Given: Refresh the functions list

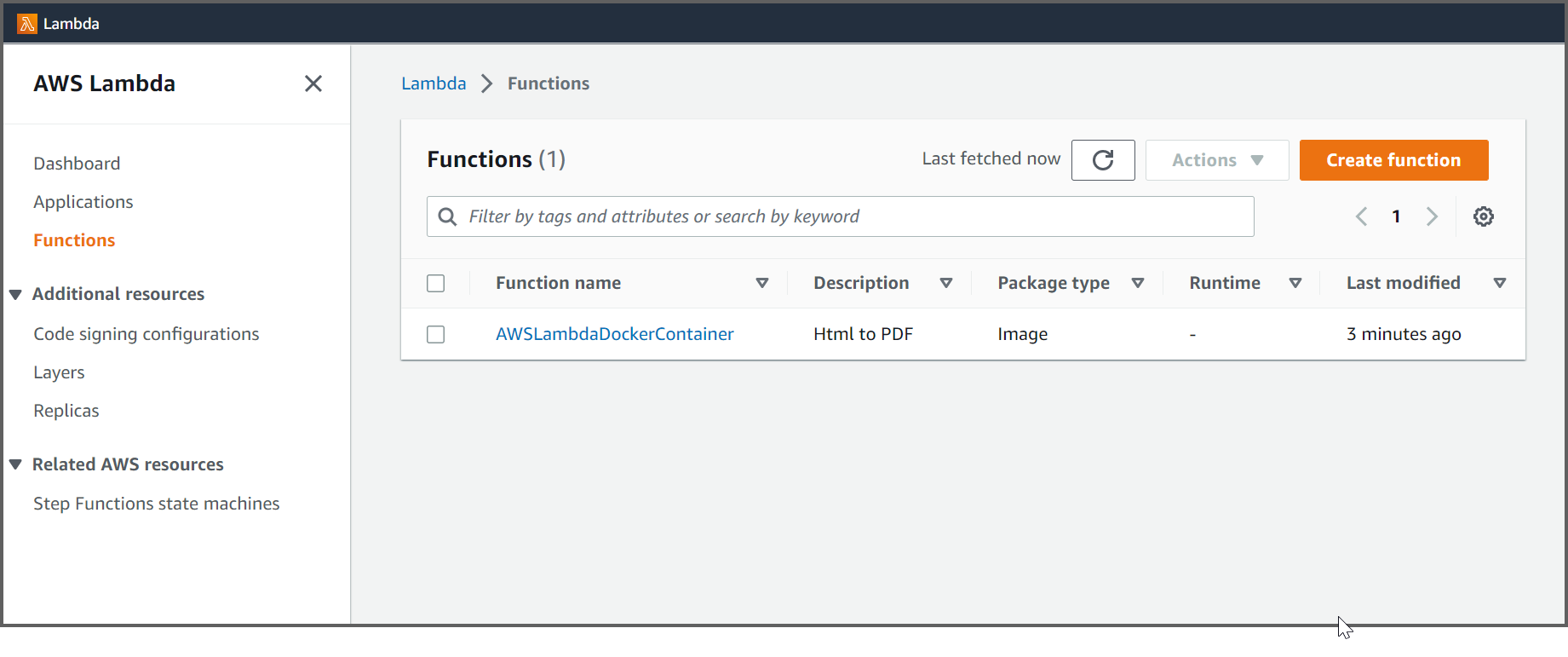Looking at the screenshot, I should [1103, 160].
